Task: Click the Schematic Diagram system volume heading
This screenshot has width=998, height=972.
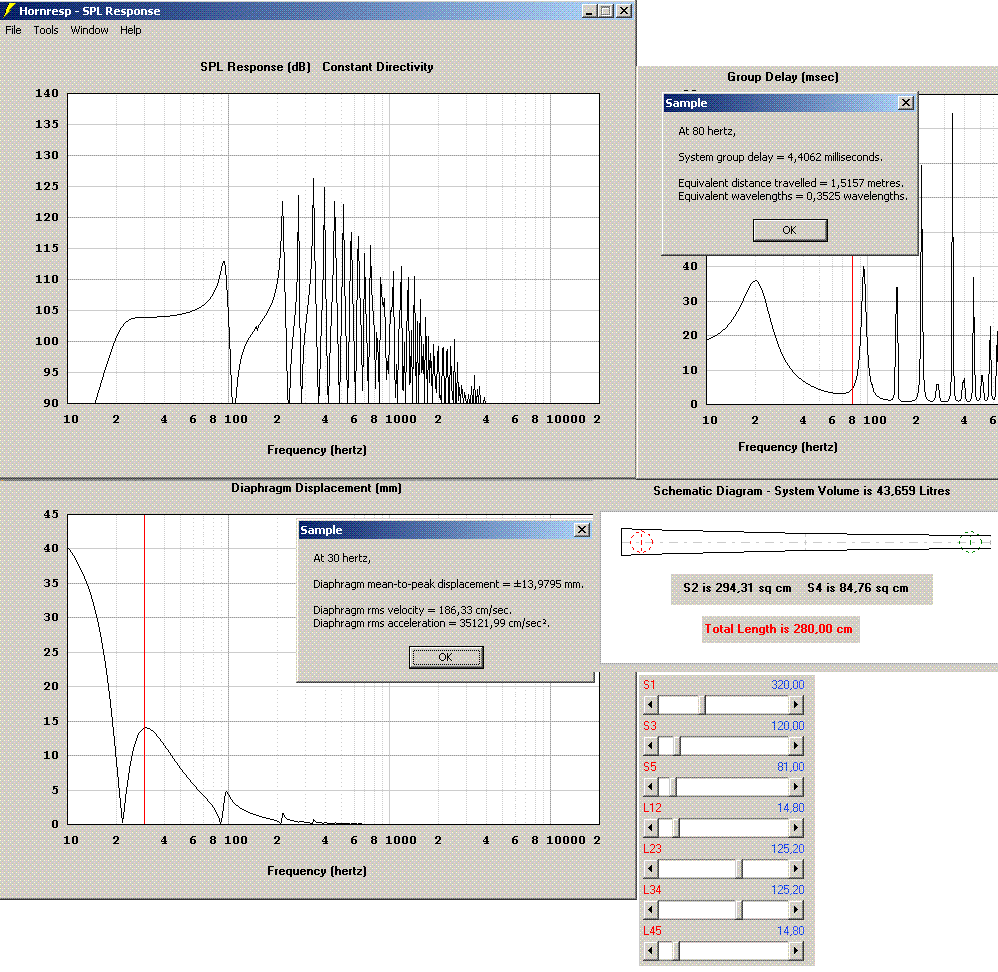Action: (x=801, y=491)
